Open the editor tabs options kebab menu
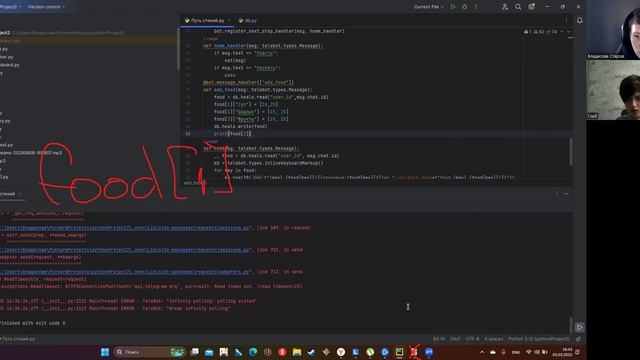640x360 pixels. 566,20
